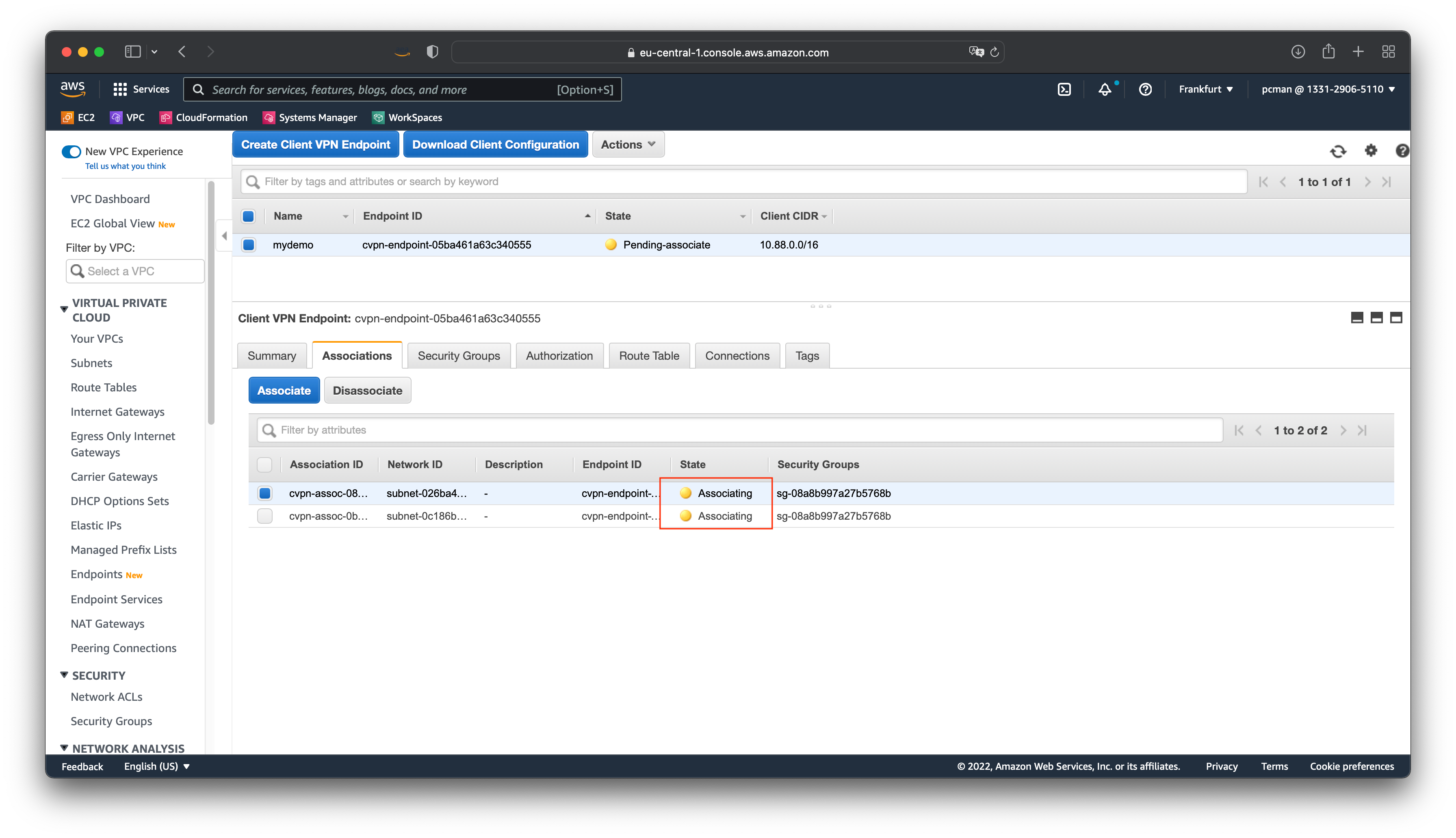The height and width of the screenshot is (838, 1456).
Task: Switch to the Security Groups tab
Action: click(x=458, y=356)
